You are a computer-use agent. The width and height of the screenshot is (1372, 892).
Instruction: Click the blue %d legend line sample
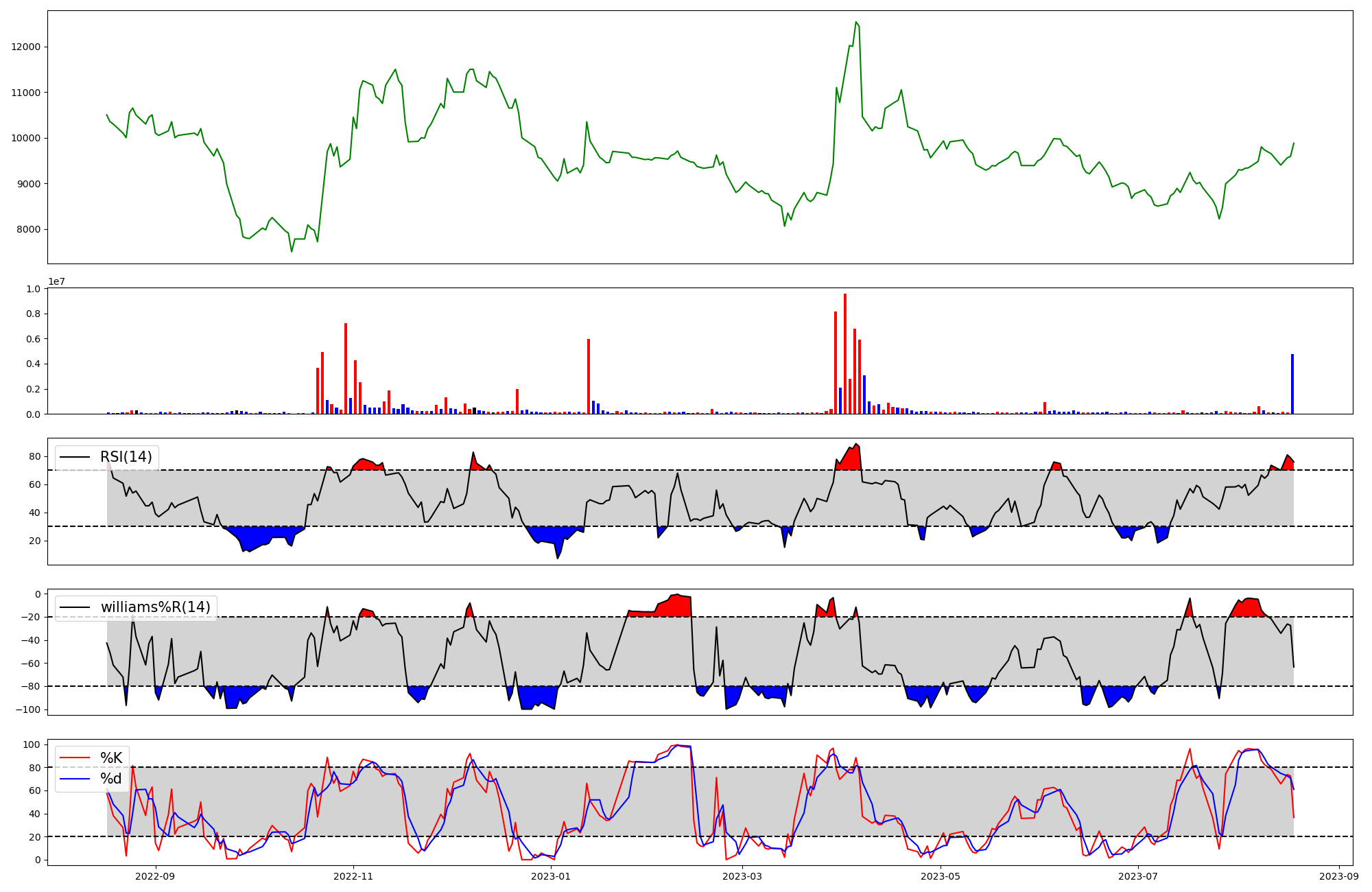pyautogui.click(x=75, y=779)
